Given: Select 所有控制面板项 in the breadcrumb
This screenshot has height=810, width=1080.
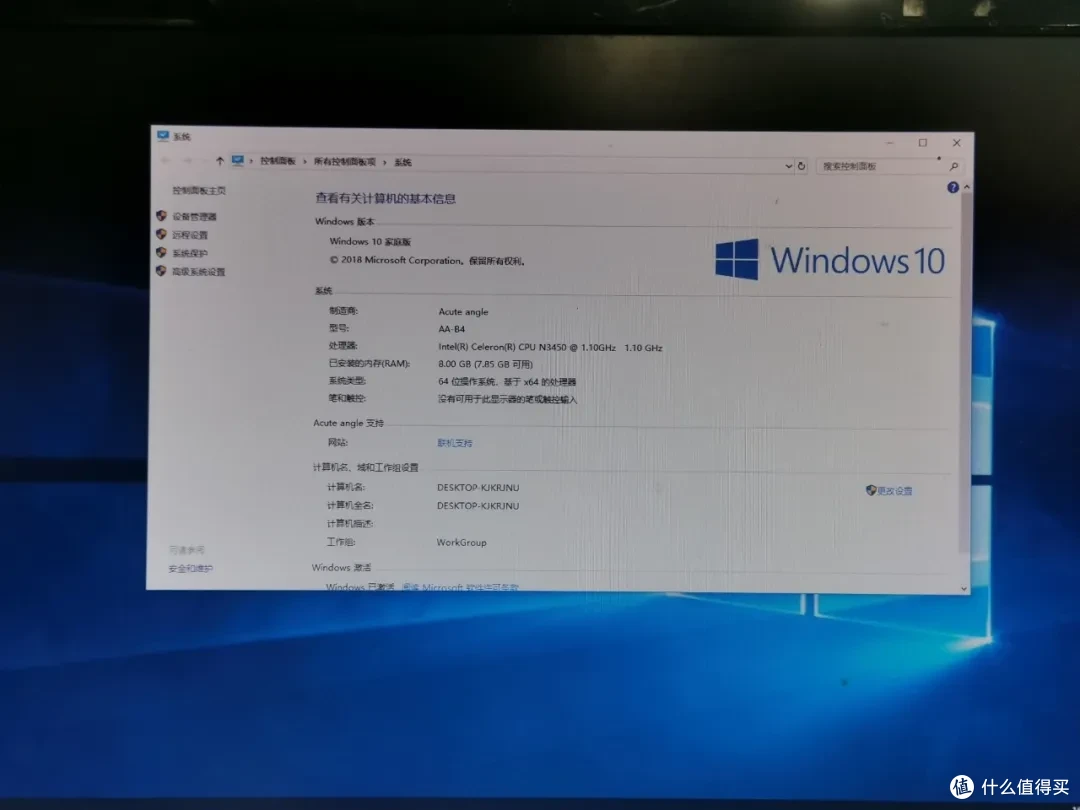Looking at the screenshot, I should pyautogui.click(x=345, y=162).
